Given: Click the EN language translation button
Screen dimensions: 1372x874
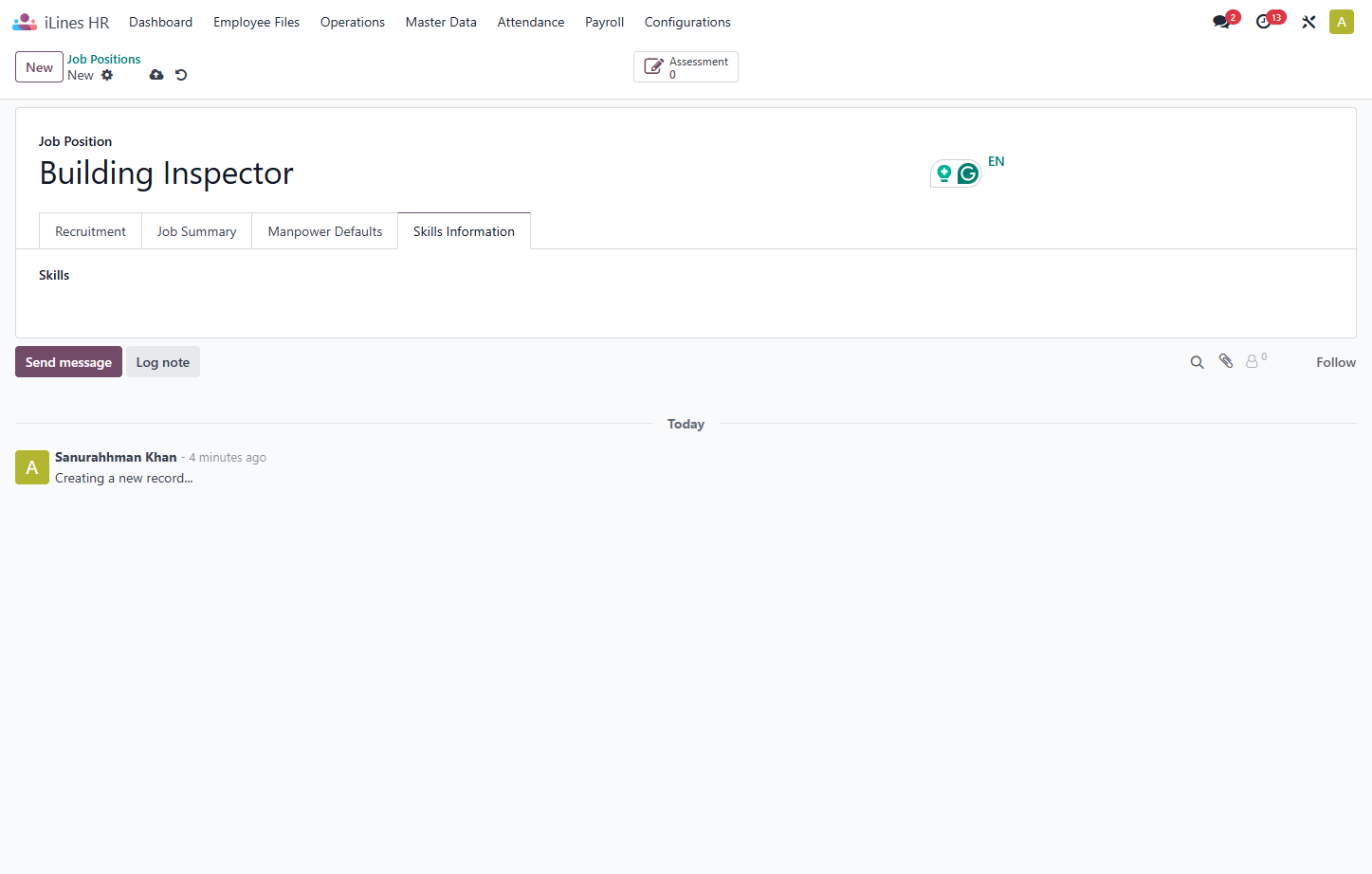Looking at the screenshot, I should point(996,161).
